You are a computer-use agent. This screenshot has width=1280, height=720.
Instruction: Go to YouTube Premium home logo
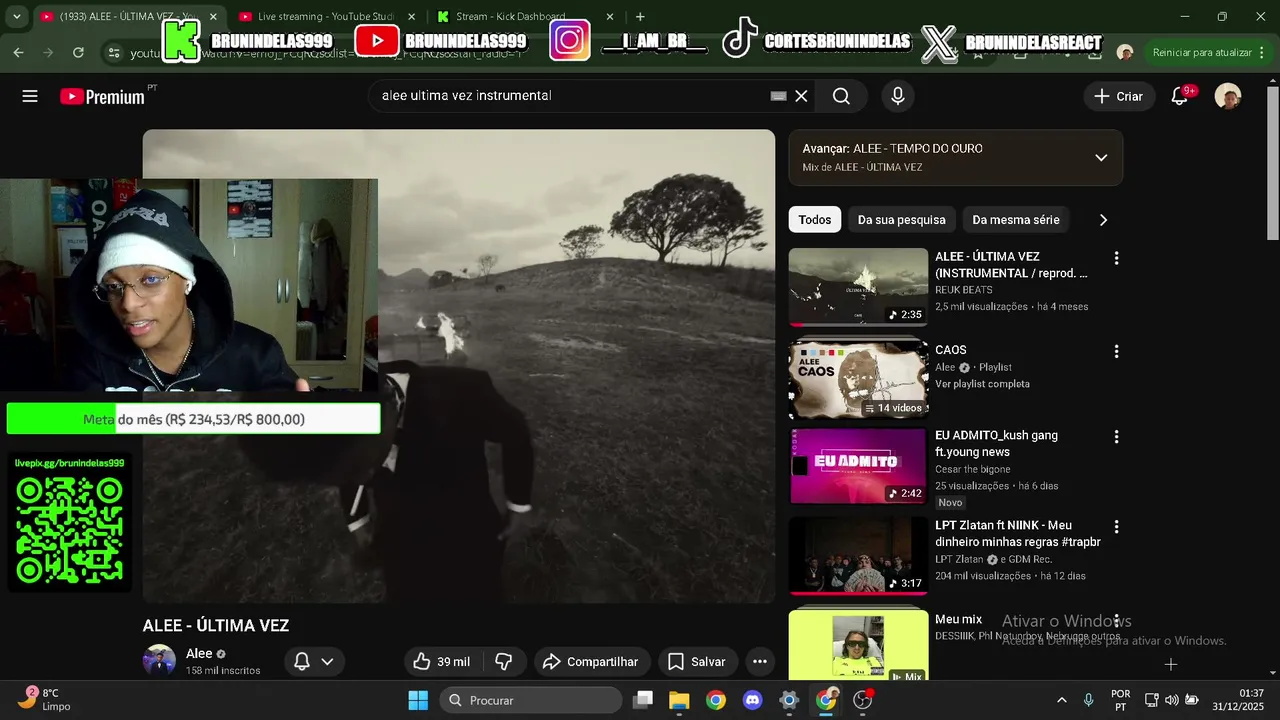click(102, 97)
